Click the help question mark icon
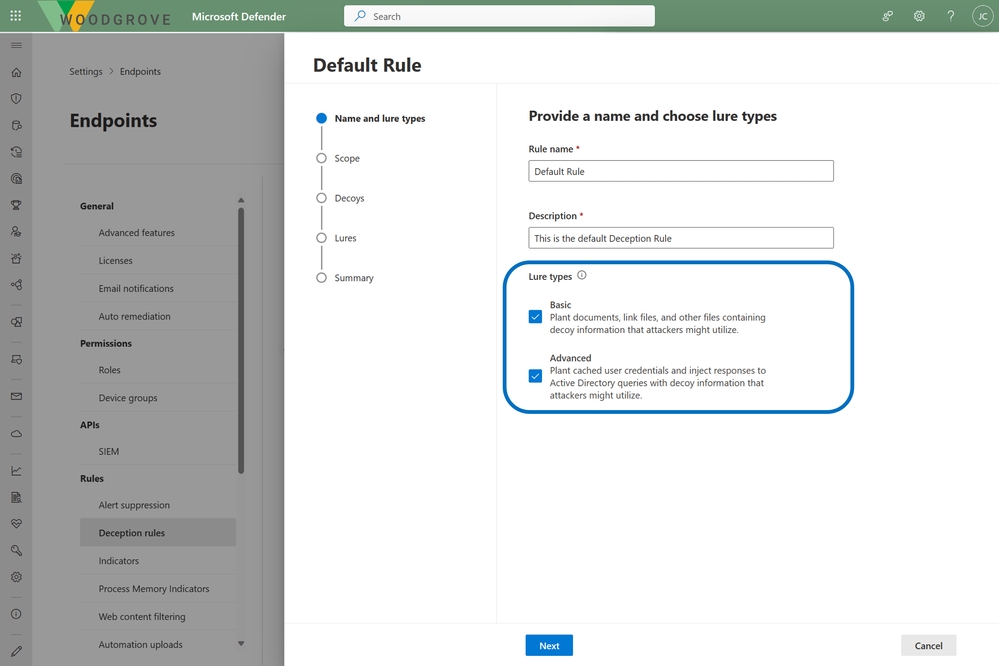Screen dimensions: 999x666 click(950, 16)
